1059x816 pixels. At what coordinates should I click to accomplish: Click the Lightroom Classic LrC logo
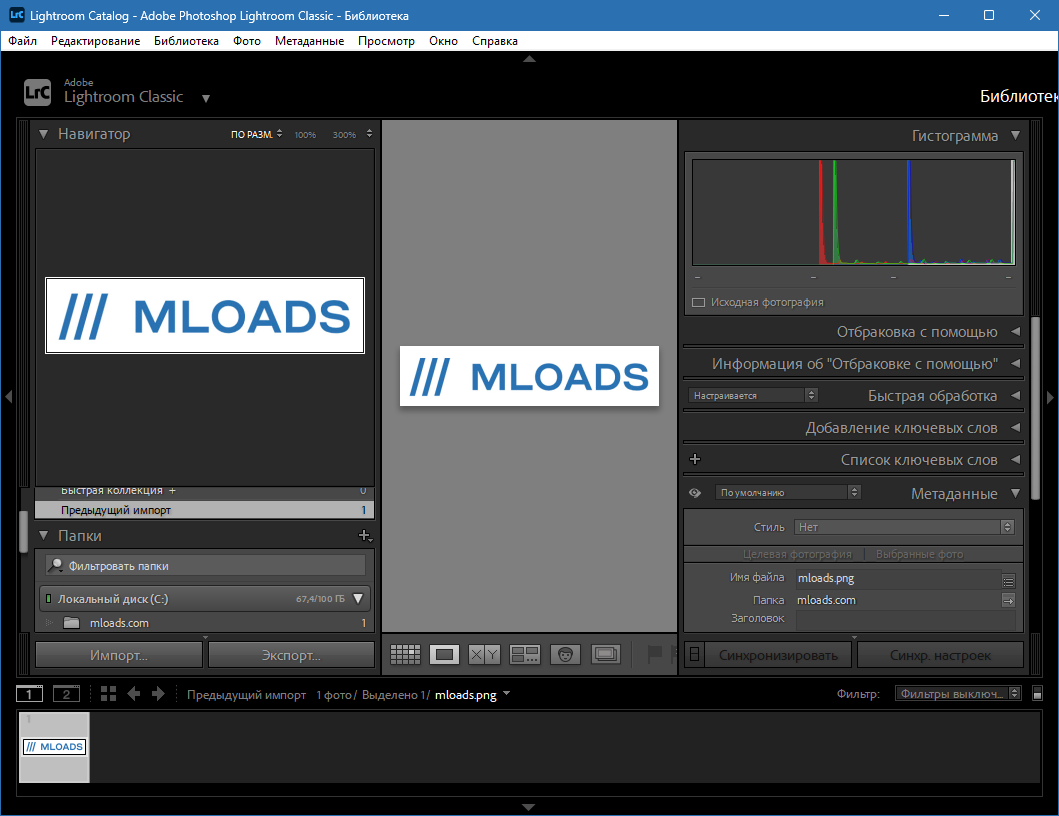[x=37, y=93]
